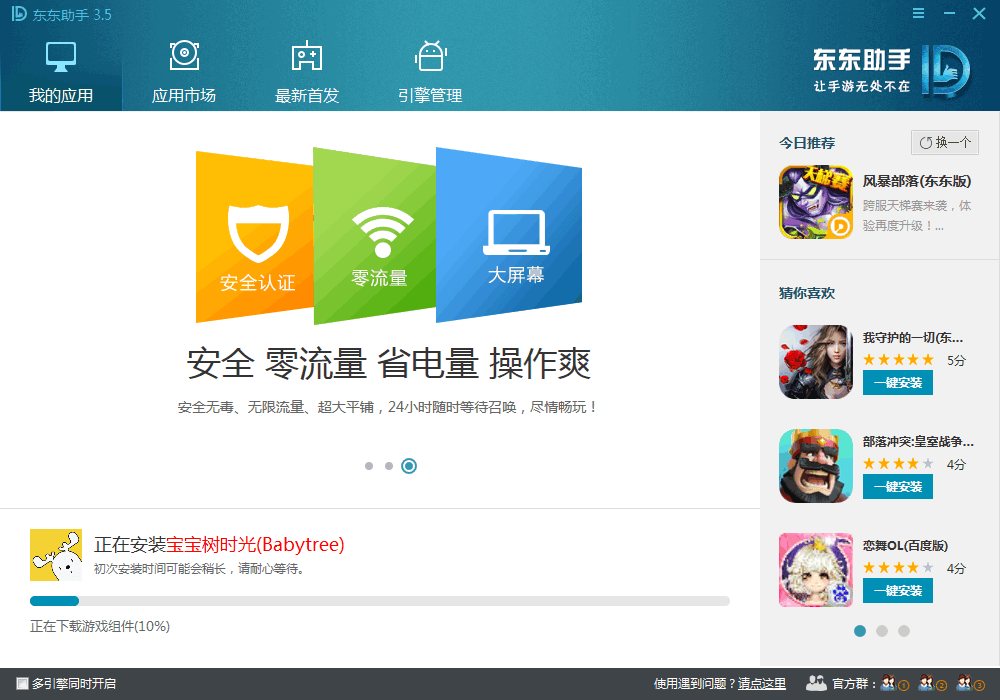Image resolution: width=1000 pixels, height=700 pixels.
Task: Click the 零流量 wifi panel
Action: [x=375, y=236]
